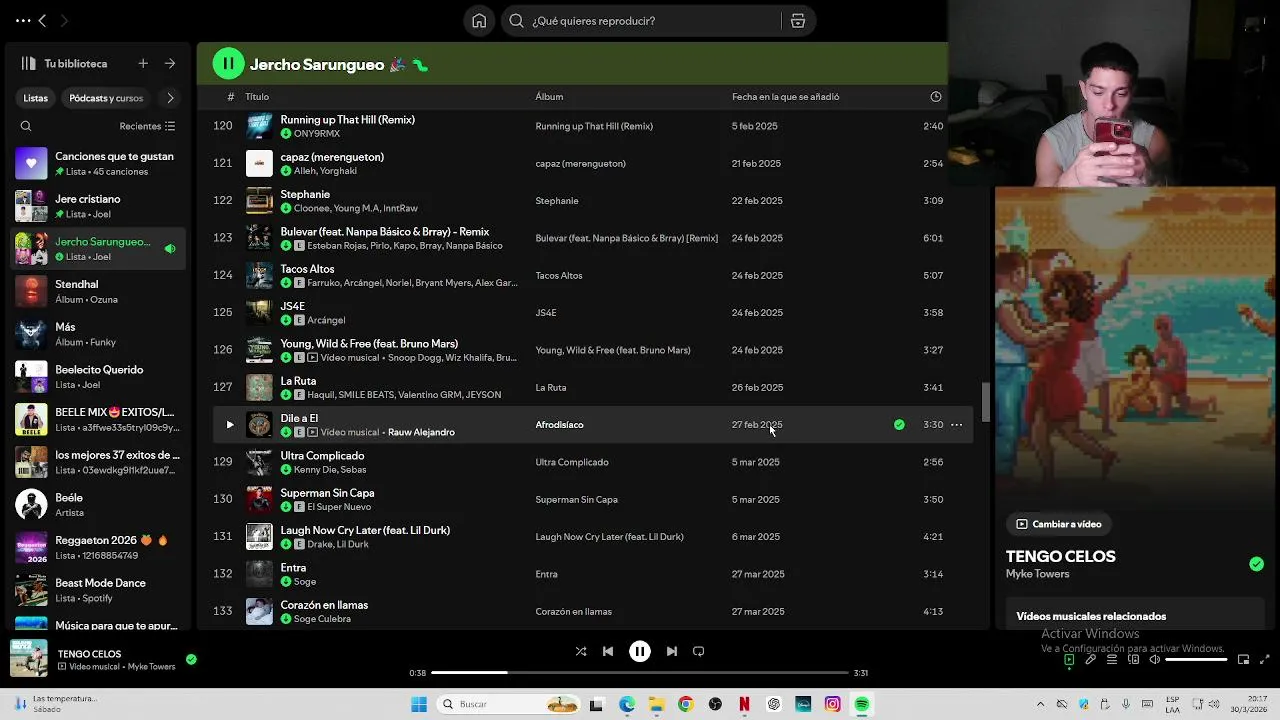Seek in the song progress bar

[641, 673]
